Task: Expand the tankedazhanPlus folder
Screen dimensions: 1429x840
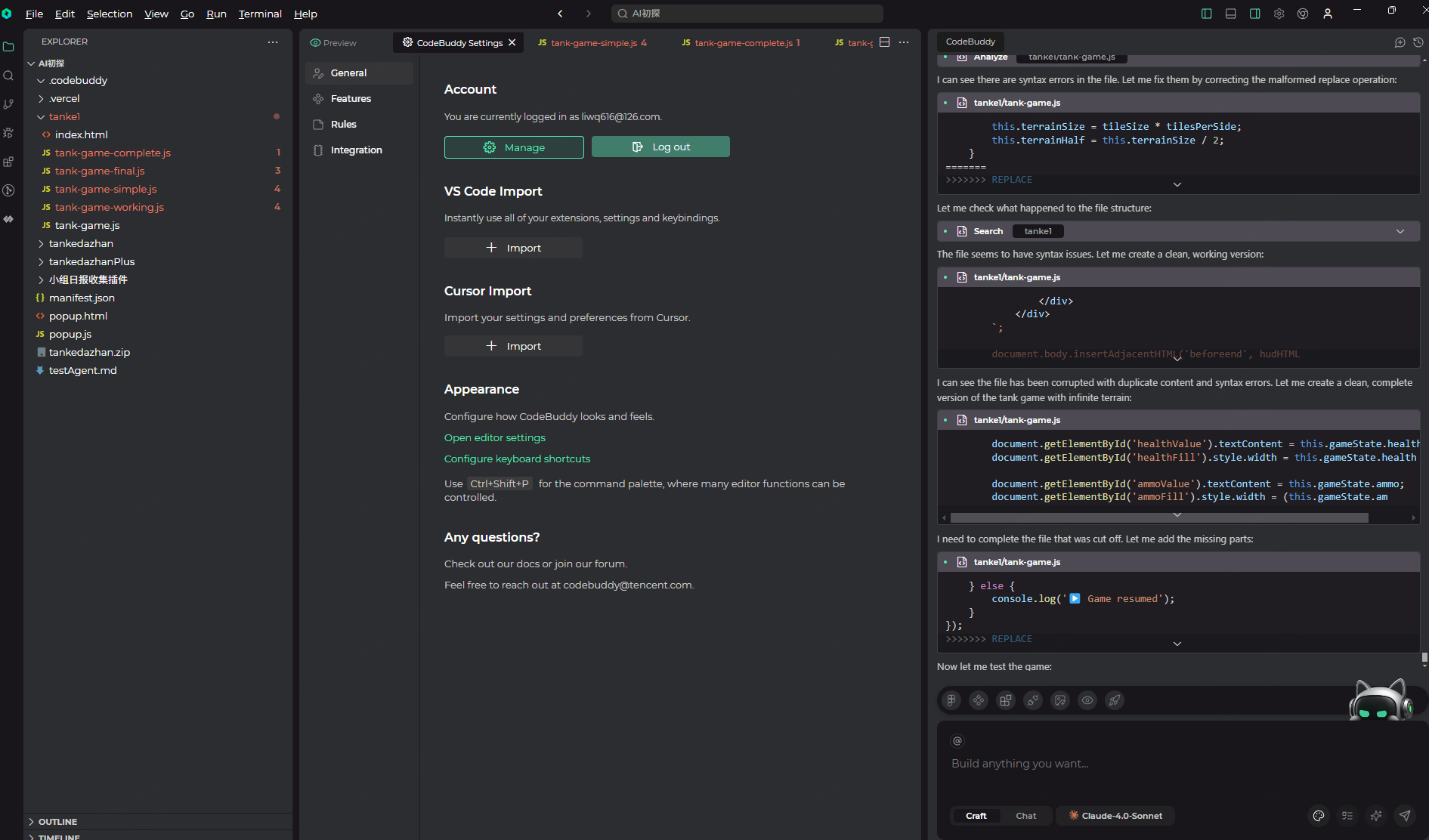Action: (41, 262)
